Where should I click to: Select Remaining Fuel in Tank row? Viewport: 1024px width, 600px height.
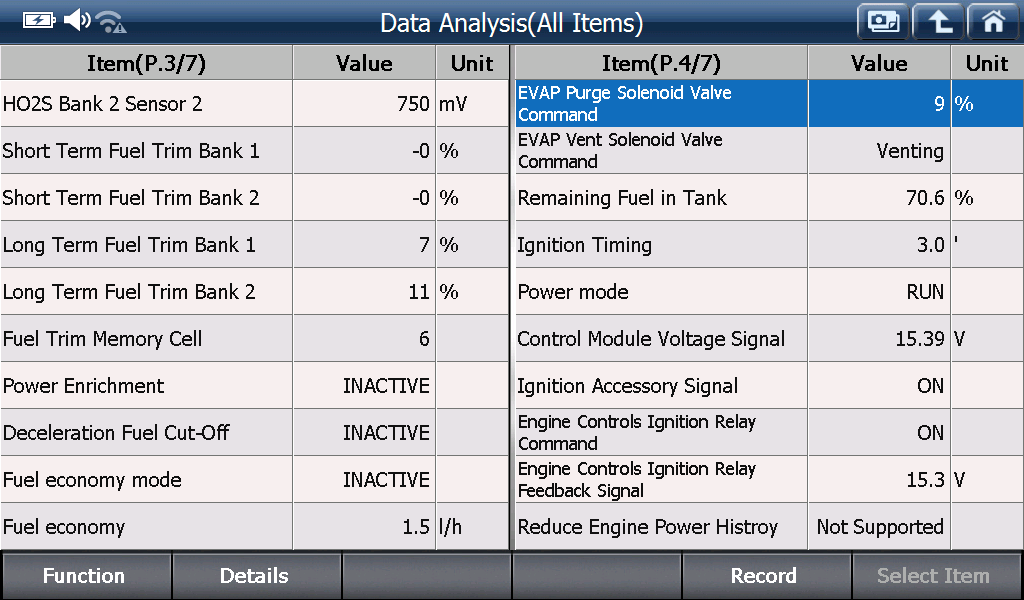(769, 197)
